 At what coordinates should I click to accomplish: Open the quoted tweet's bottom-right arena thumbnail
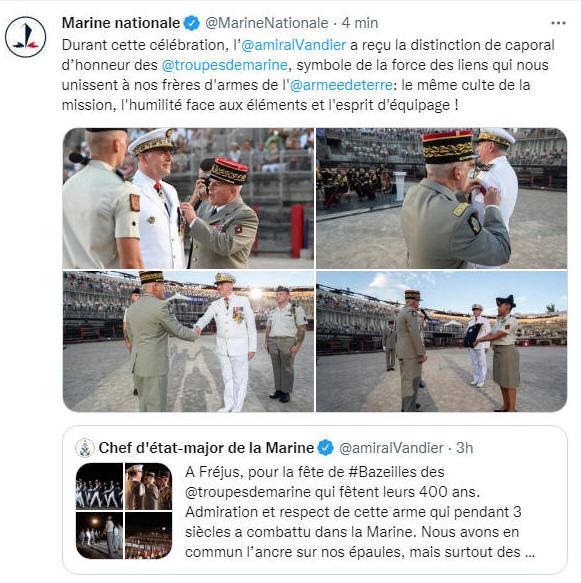(x=148, y=535)
